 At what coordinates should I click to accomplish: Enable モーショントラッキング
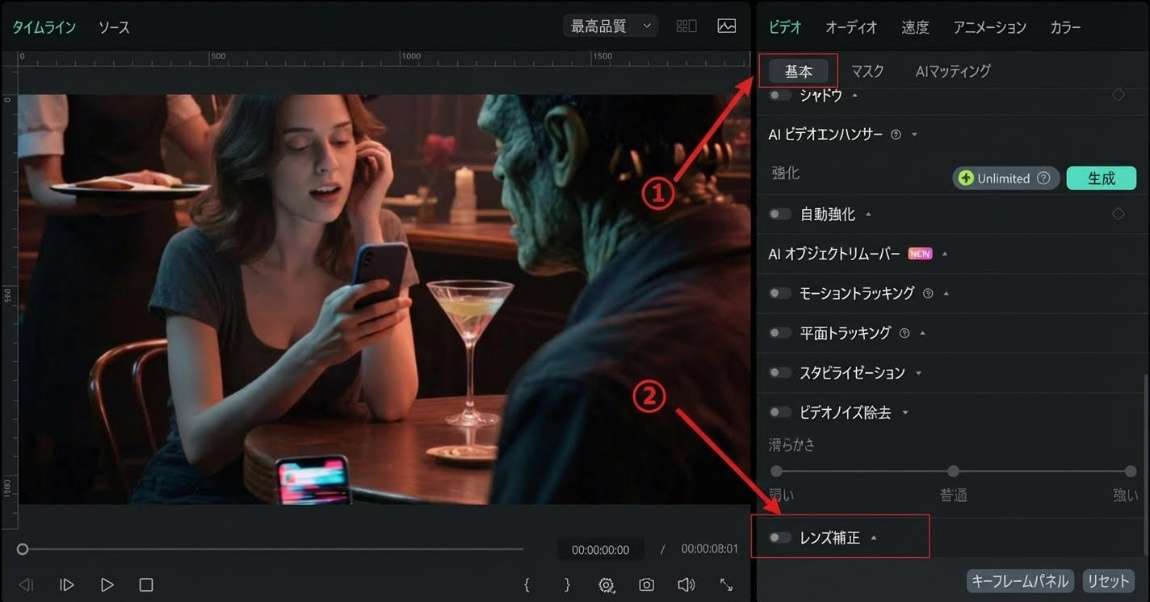778,293
